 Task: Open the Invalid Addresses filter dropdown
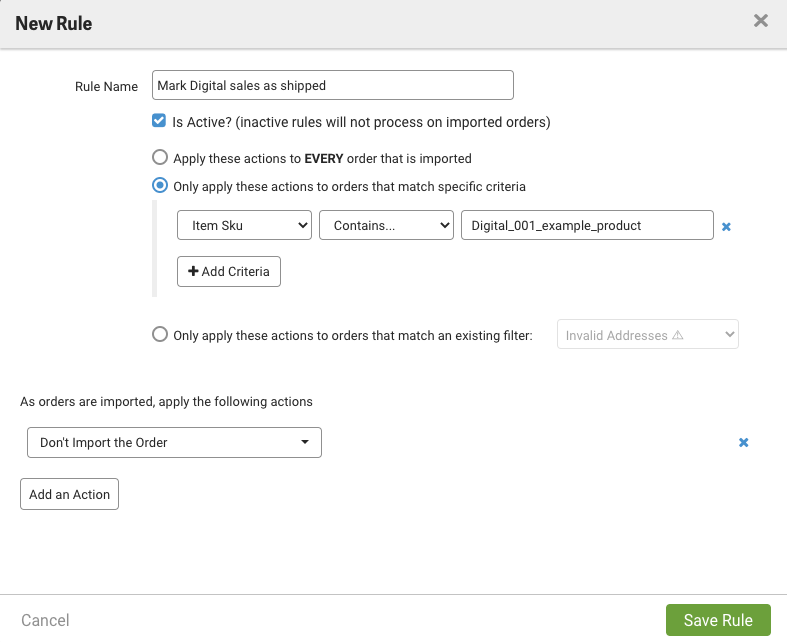(x=648, y=335)
